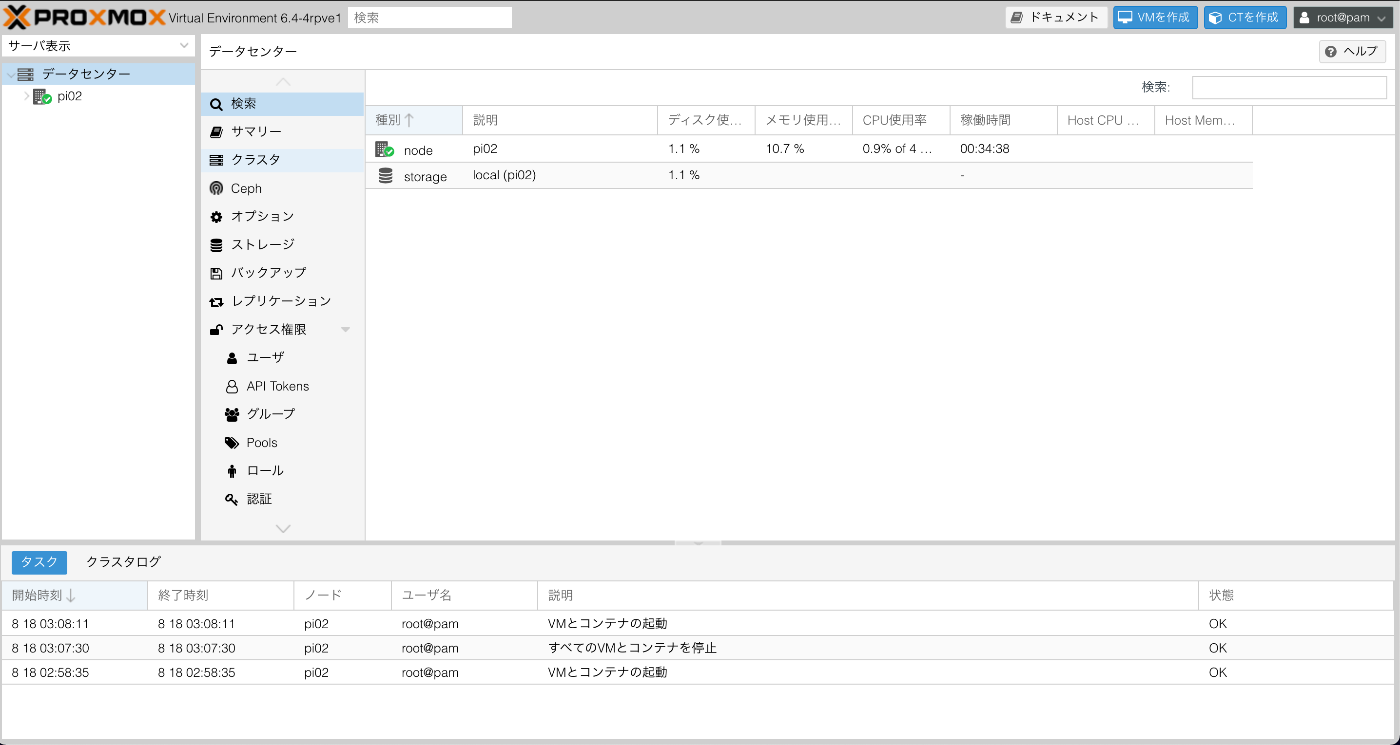This screenshot has height=745, width=1400.
Task: Click the ディスク使用 column header
Action: point(706,120)
